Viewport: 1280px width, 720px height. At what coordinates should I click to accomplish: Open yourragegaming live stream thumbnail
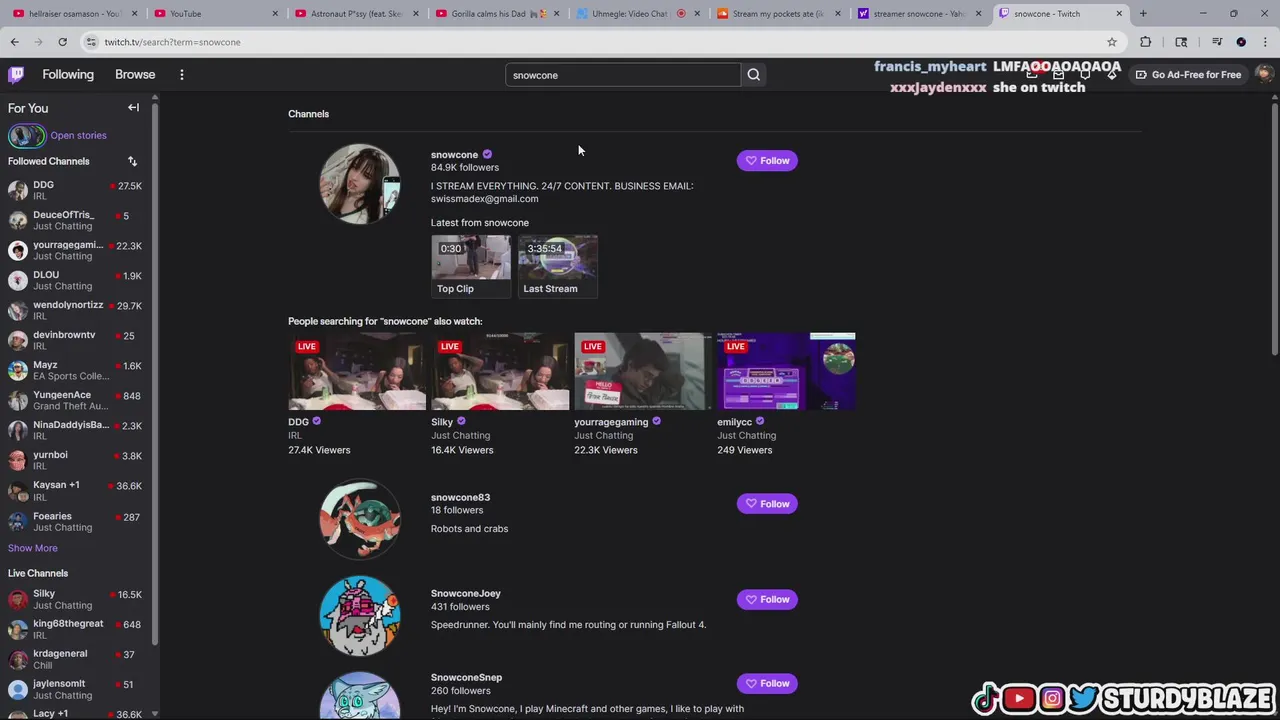pos(643,371)
